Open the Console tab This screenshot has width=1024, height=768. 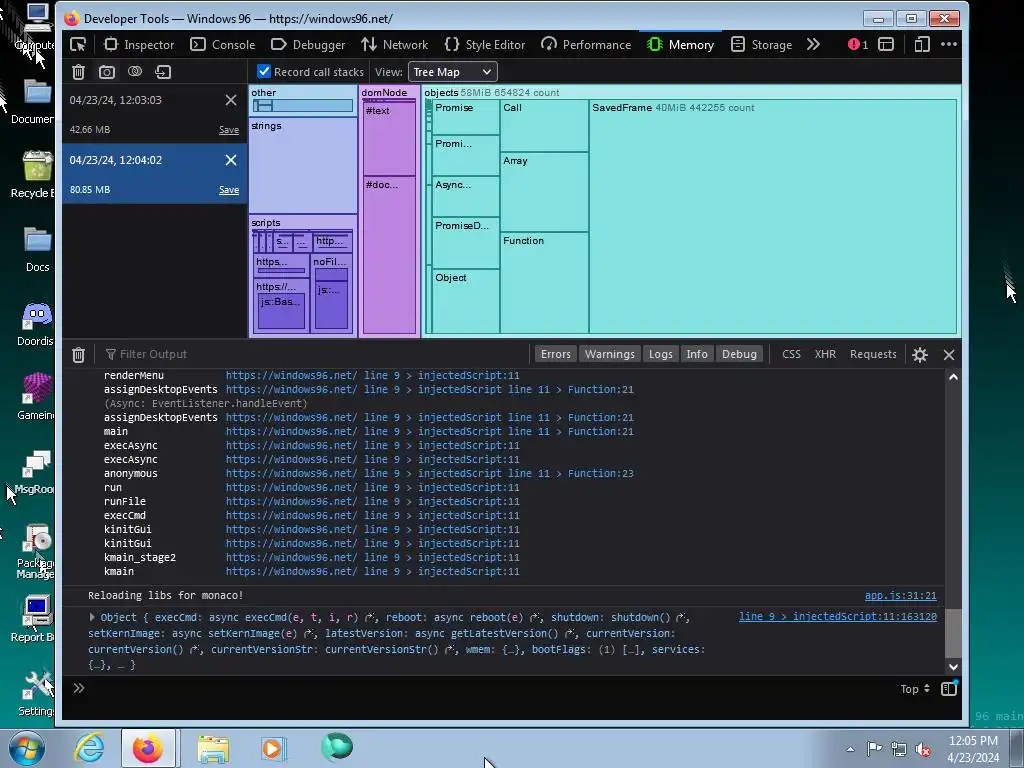click(x=223, y=44)
